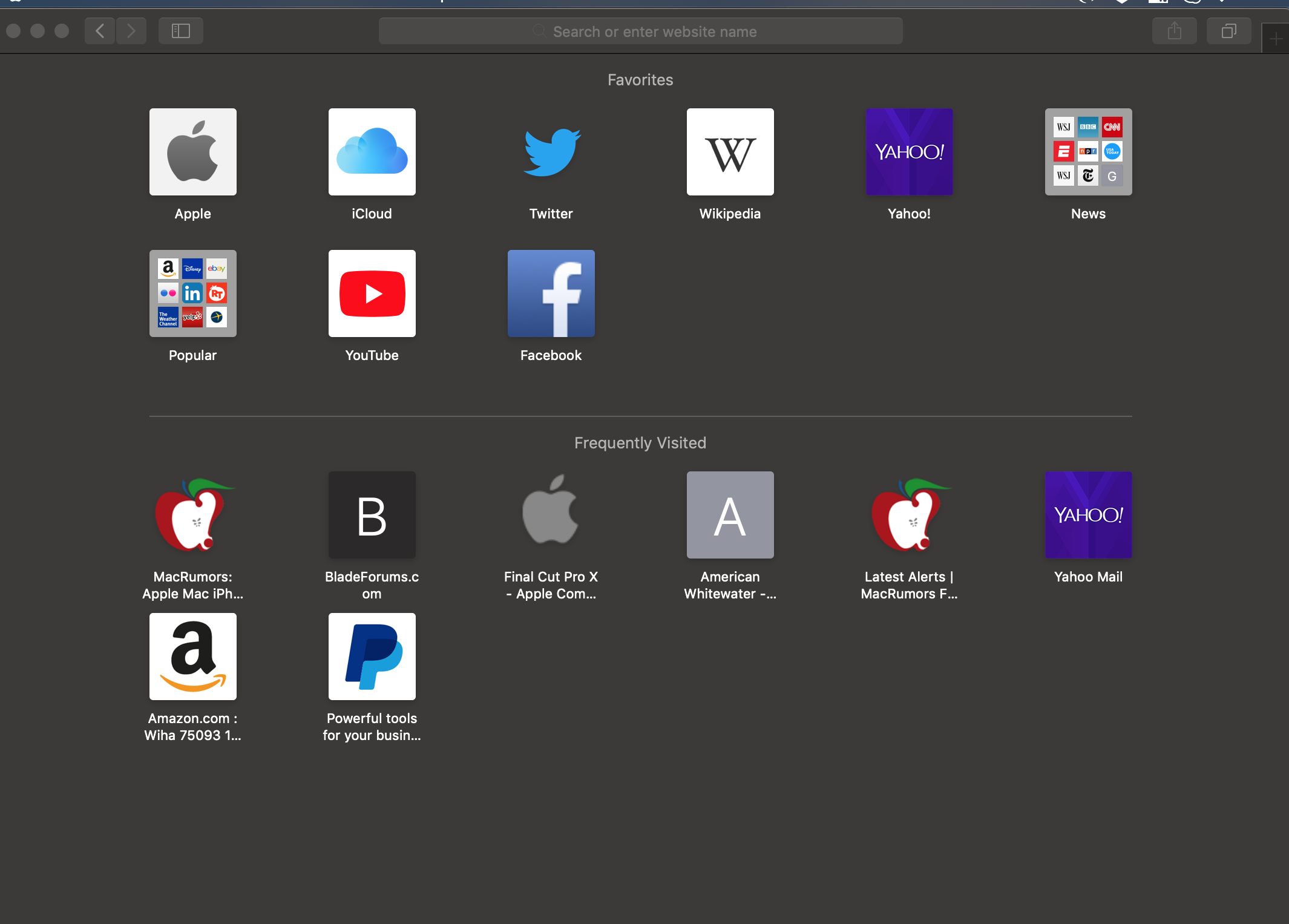This screenshot has width=1289, height=924.
Task: Click the News label text
Action: (1088, 214)
